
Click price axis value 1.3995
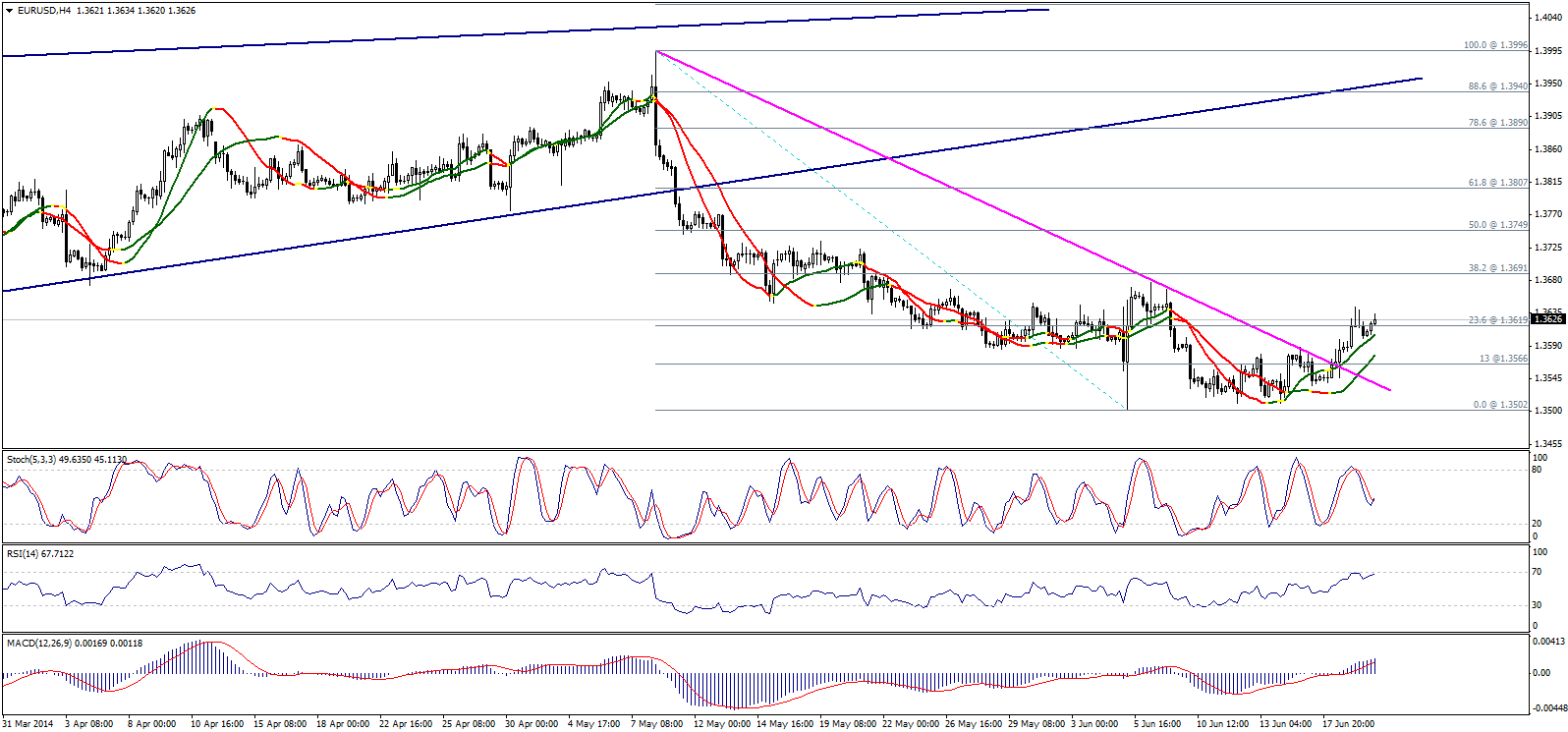point(1549,51)
